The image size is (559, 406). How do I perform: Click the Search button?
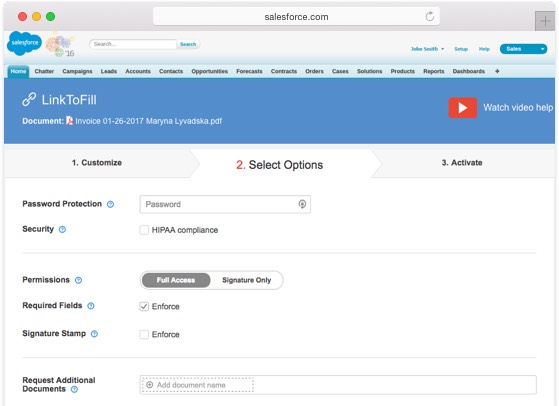[x=188, y=44]
